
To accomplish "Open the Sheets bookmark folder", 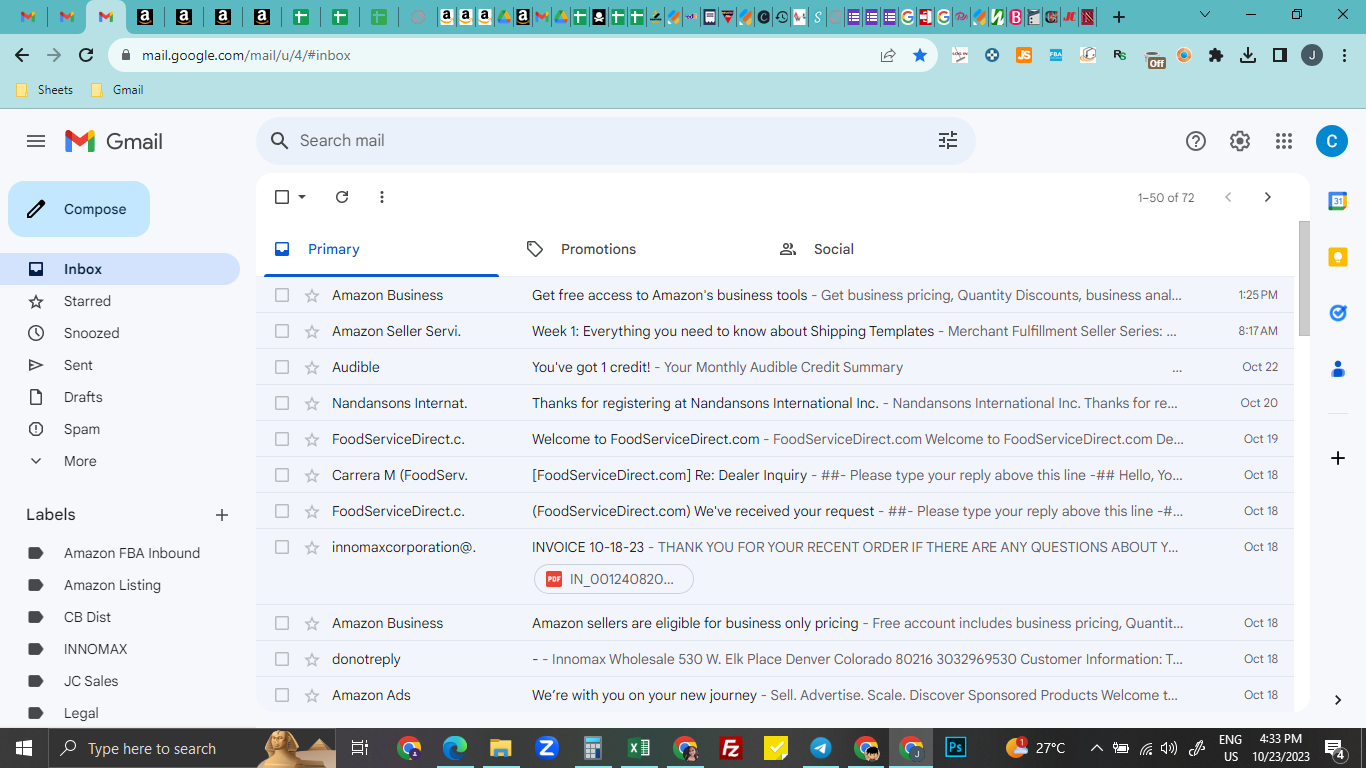I will pos(45,90).
